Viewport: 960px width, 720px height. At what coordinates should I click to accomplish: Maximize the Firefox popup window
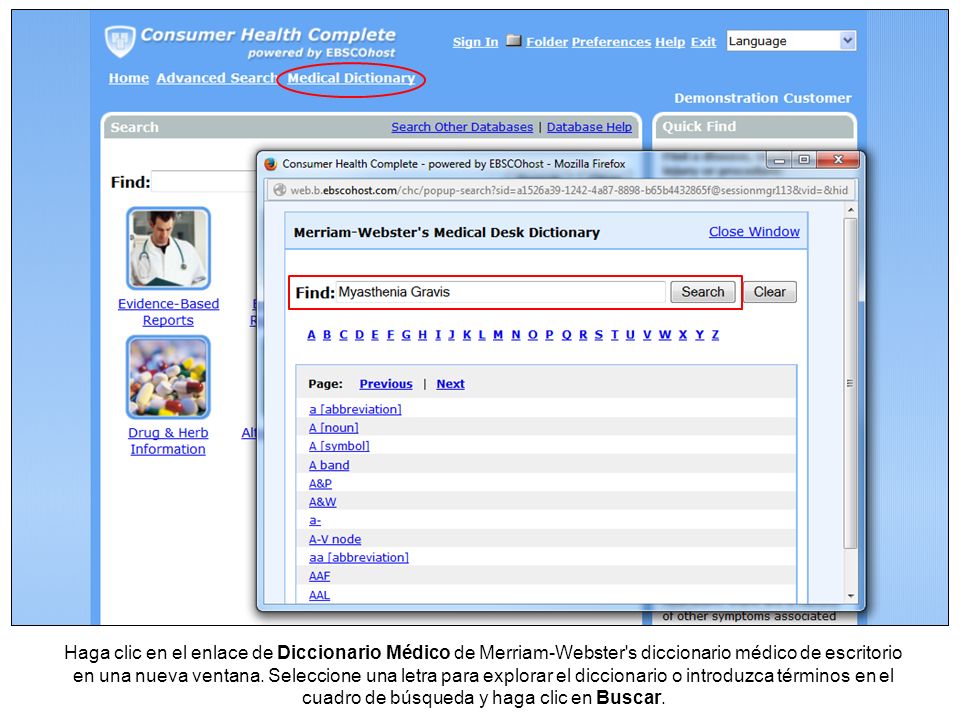pos(803,160)
